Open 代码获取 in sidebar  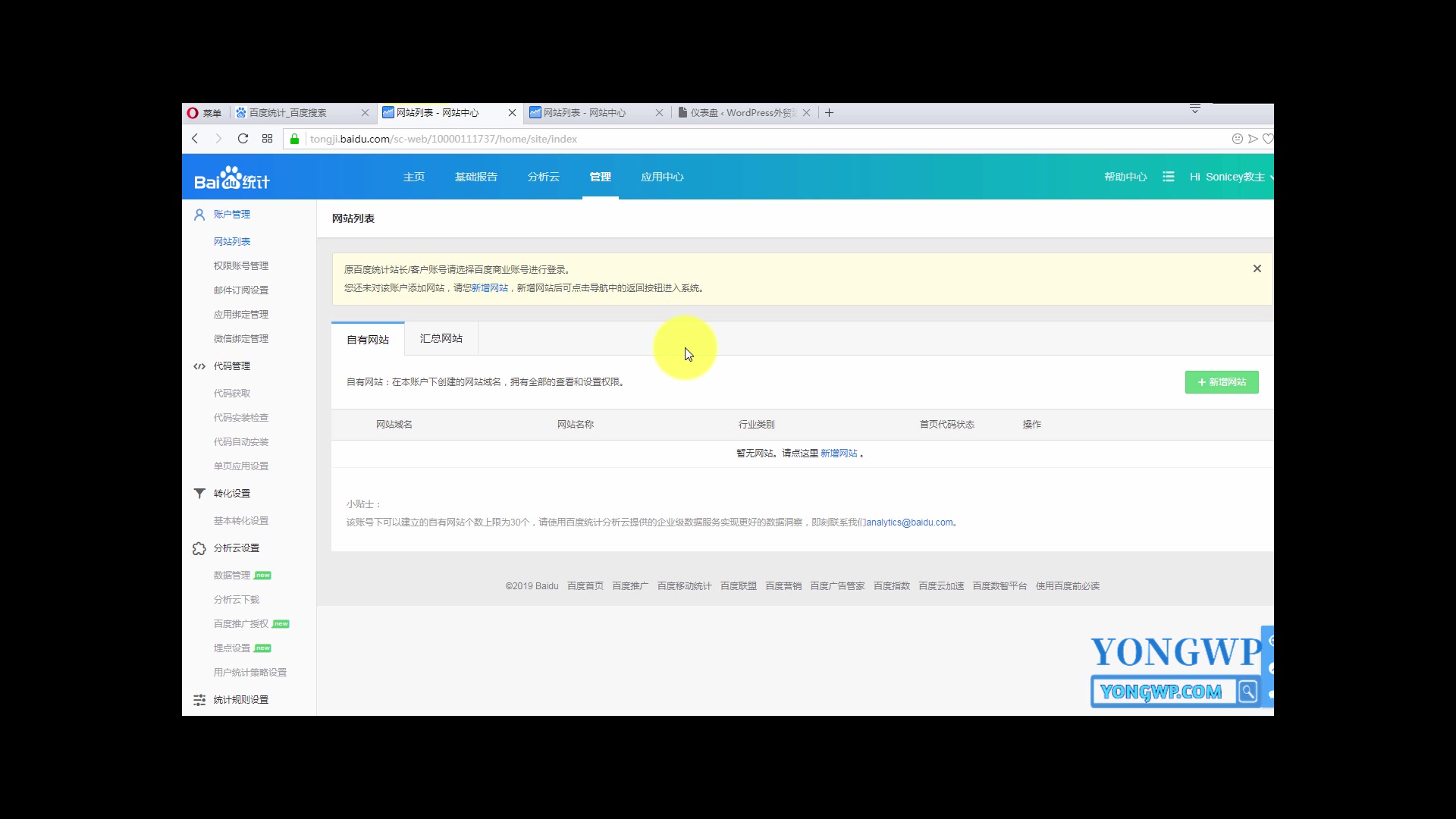coord(232,394)
